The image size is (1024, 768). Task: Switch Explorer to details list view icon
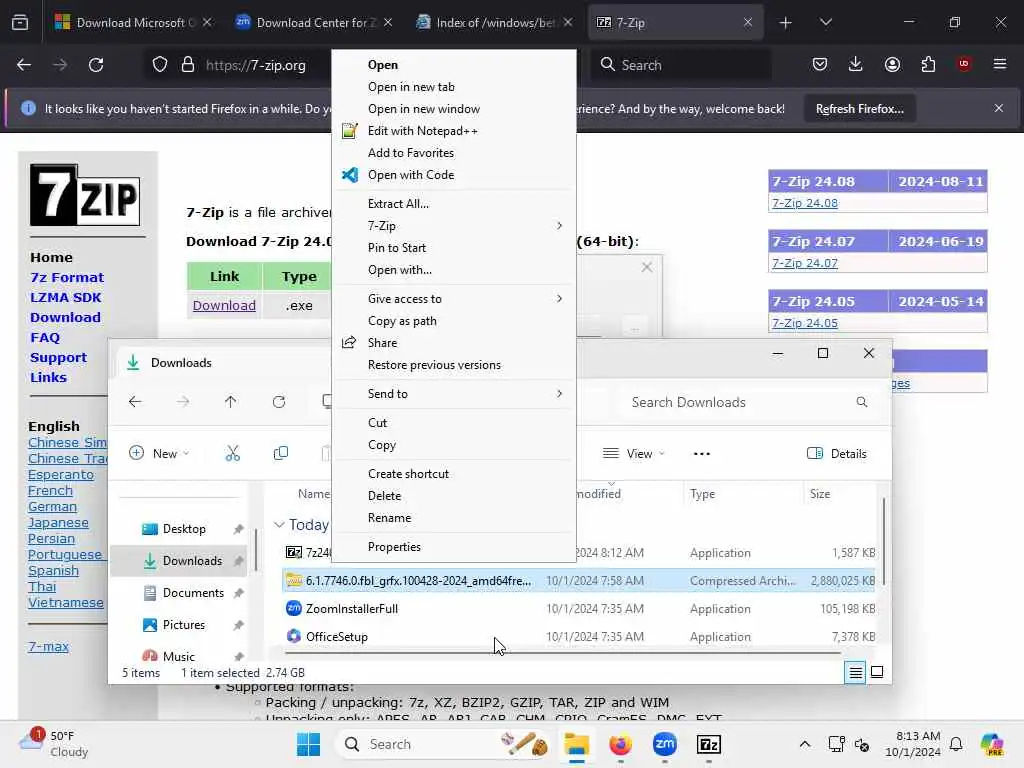click(856, 672)
